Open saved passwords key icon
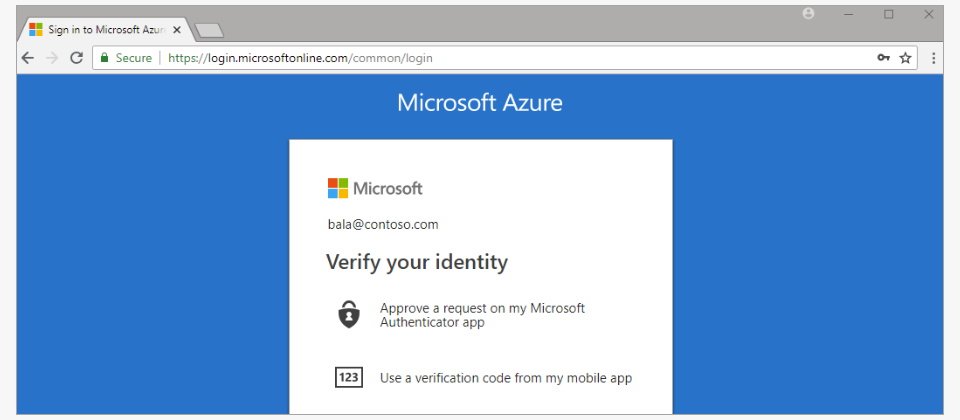Image resolution: width=960 pixels, height=420 pixels. 883,58
